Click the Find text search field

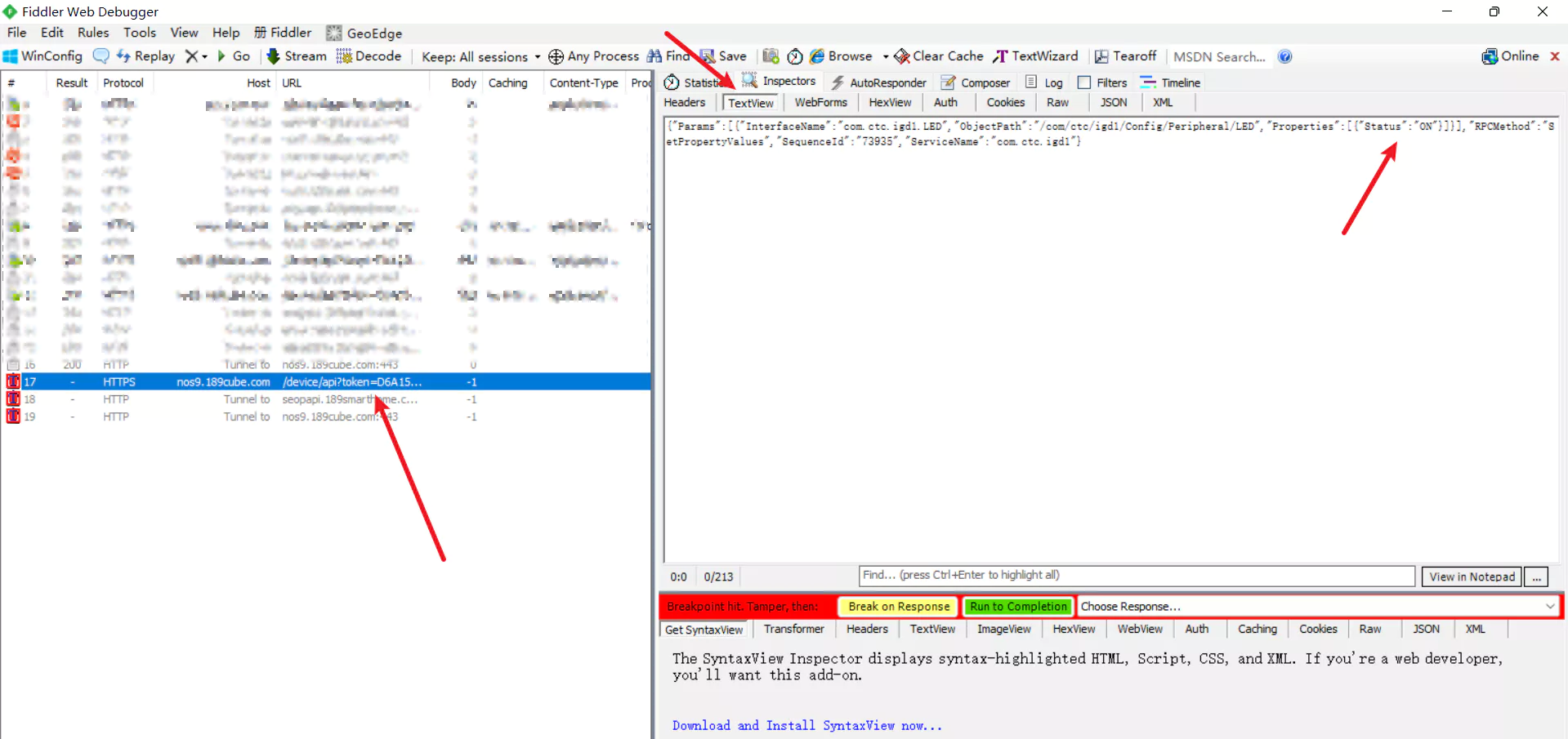[1137, 576]
